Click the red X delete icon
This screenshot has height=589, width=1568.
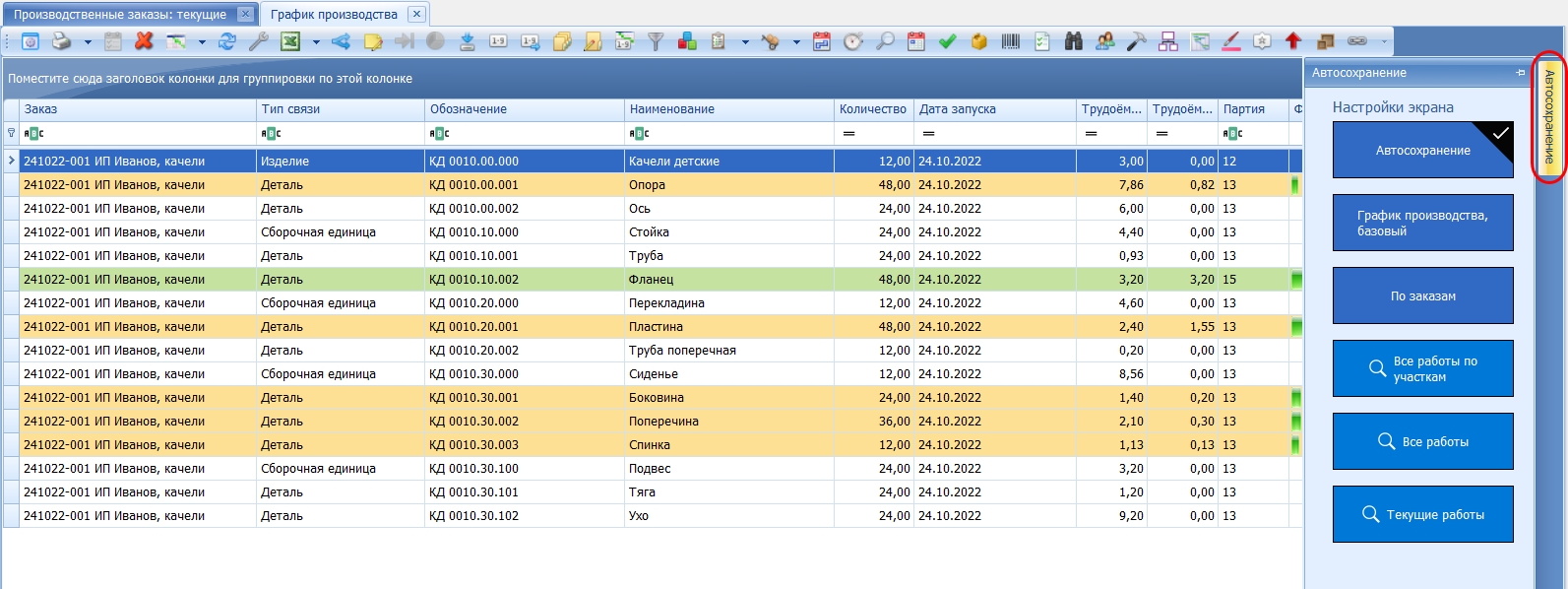[x=144, y=41]
